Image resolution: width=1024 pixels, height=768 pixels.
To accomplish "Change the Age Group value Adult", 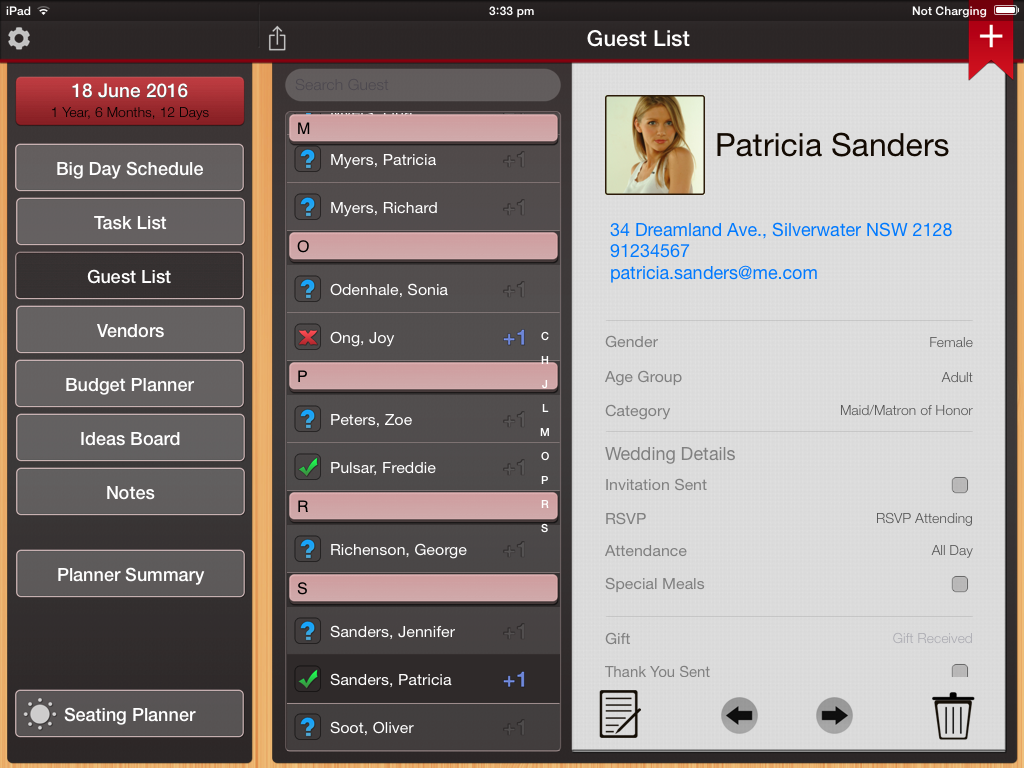I will 957,377.
